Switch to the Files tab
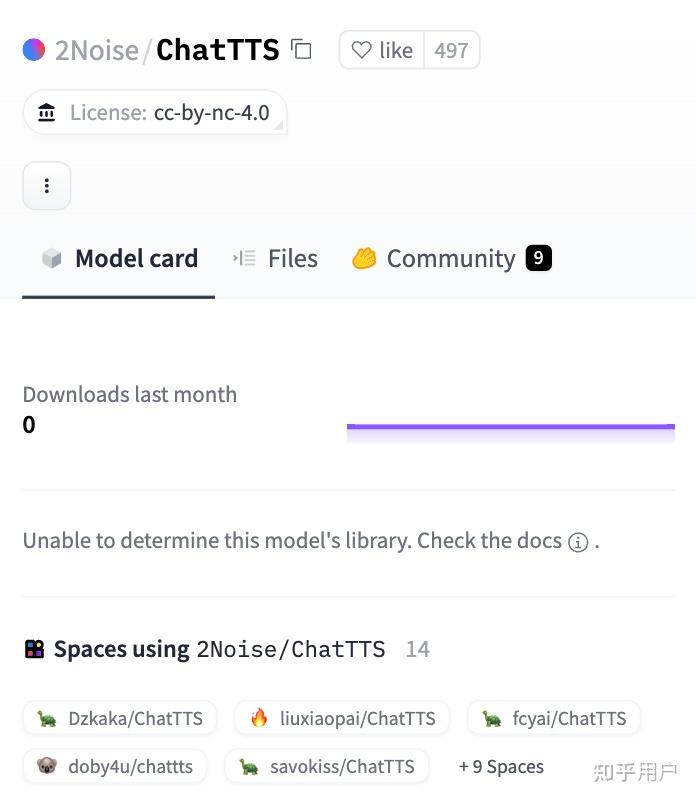This screenshot has height=796, width=696. click(276, 259)
